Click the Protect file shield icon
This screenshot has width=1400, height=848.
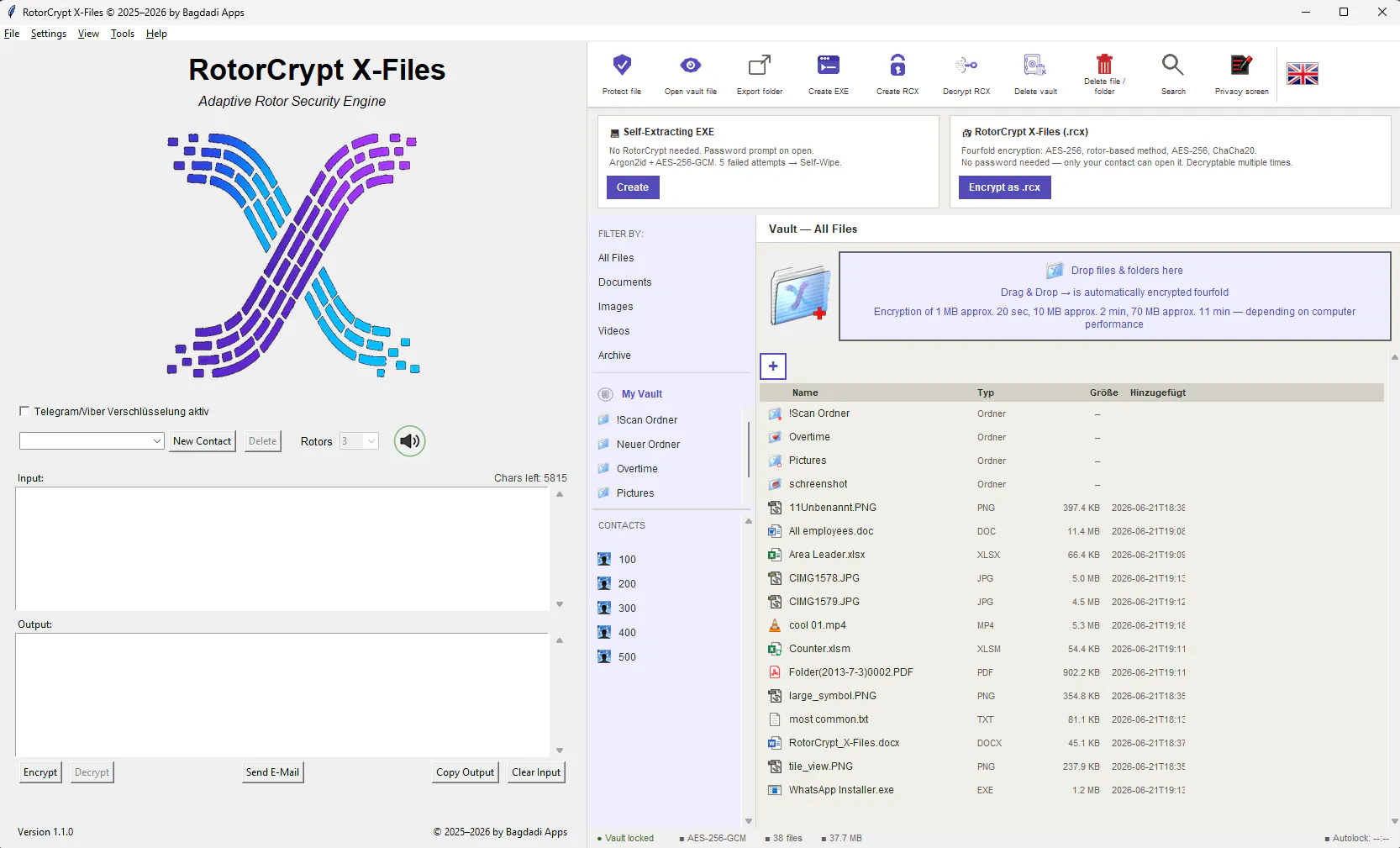click(x=622, y=65)
